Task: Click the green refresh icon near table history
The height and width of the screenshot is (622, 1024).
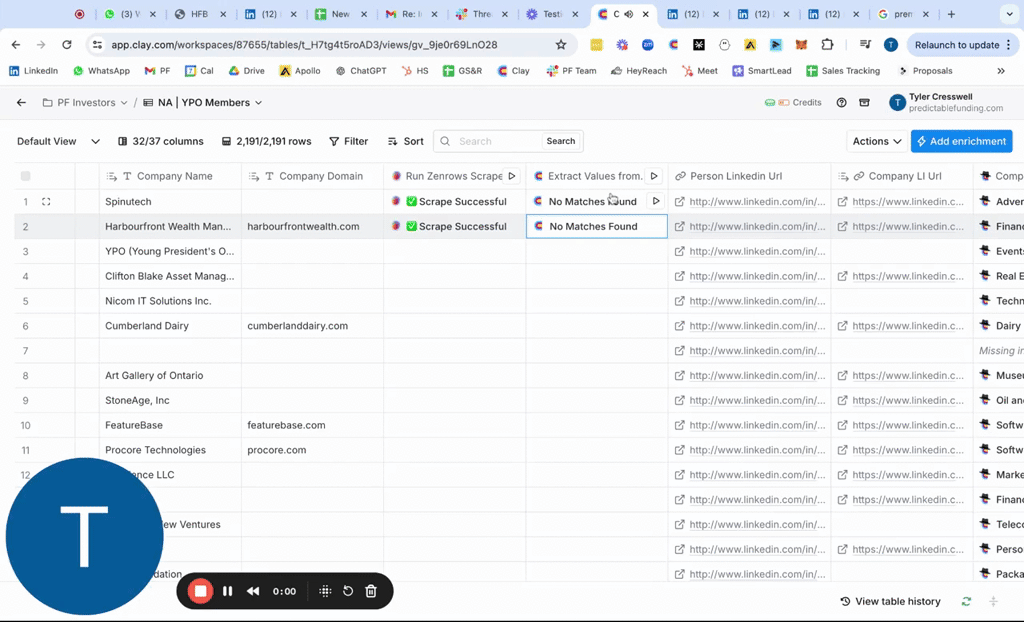Action: 966,601
